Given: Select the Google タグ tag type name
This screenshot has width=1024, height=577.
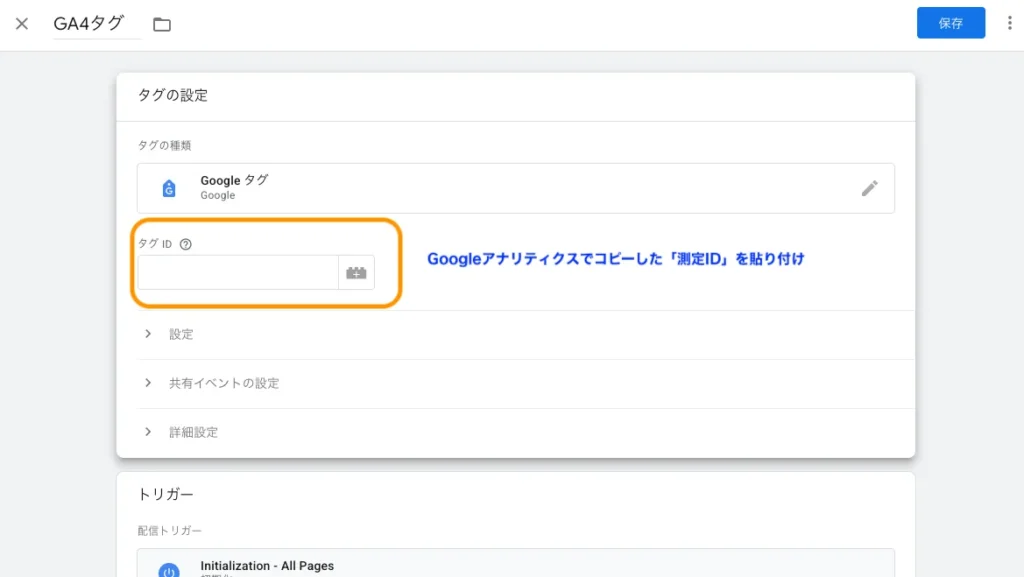Looking at the screenshot, I should [234, 181].
